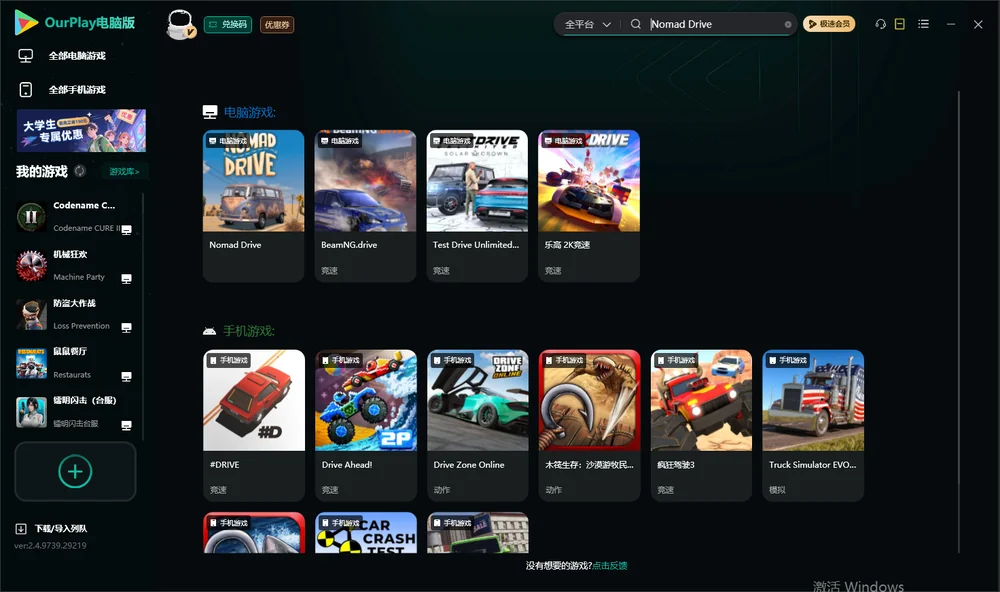The height and width of the screenshot is (592, 1000).
Task: Open customer service headset icon
Action: (x=880, y=24)
